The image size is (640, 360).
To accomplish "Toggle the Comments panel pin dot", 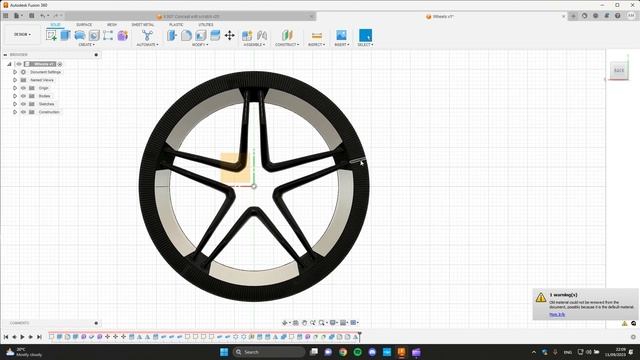I will (96, 323).
